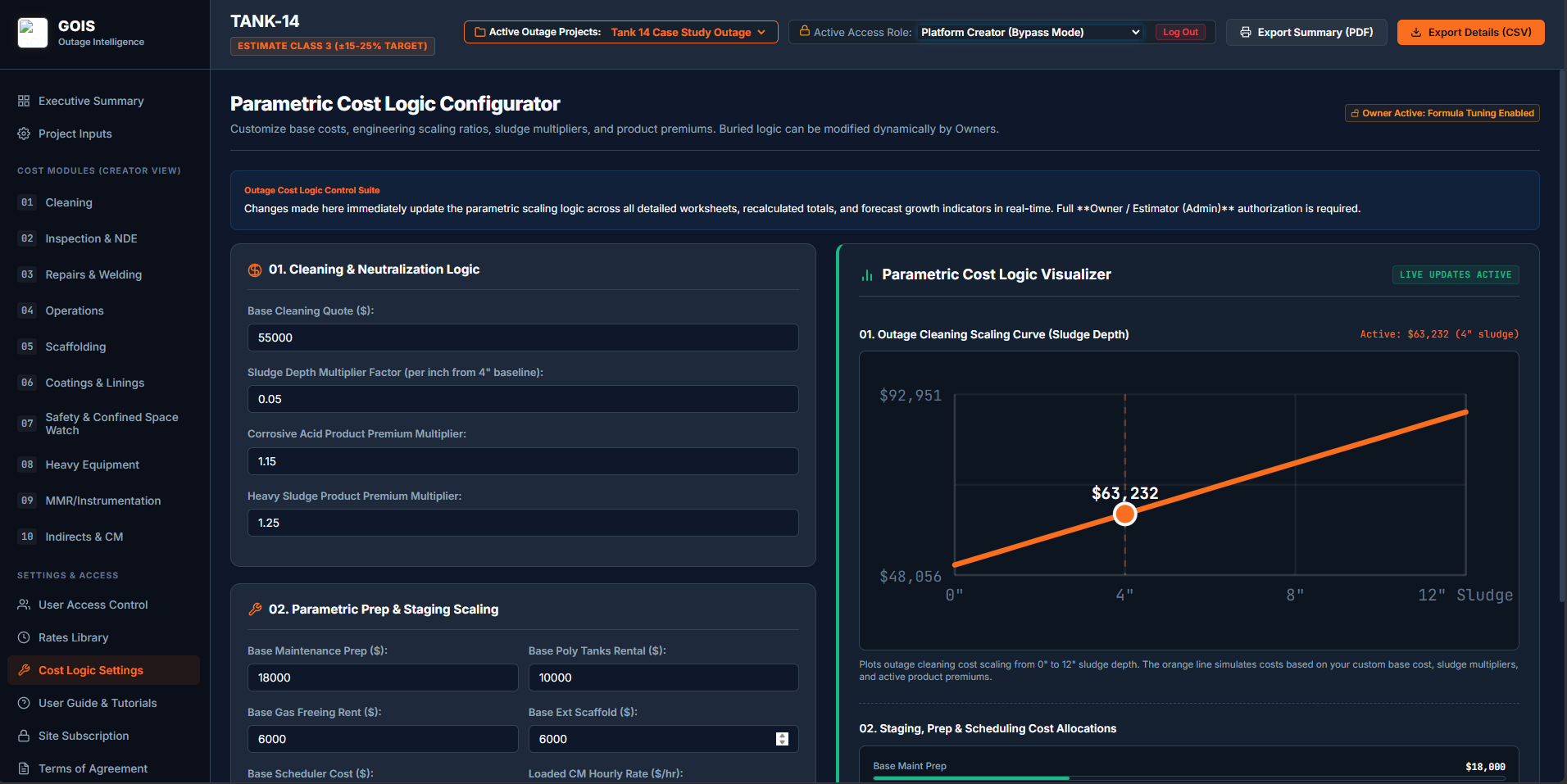Open Terms of Agreement
Image resolution: width=1567 pixels, height=784 pixels.
(x=103, y=768)
